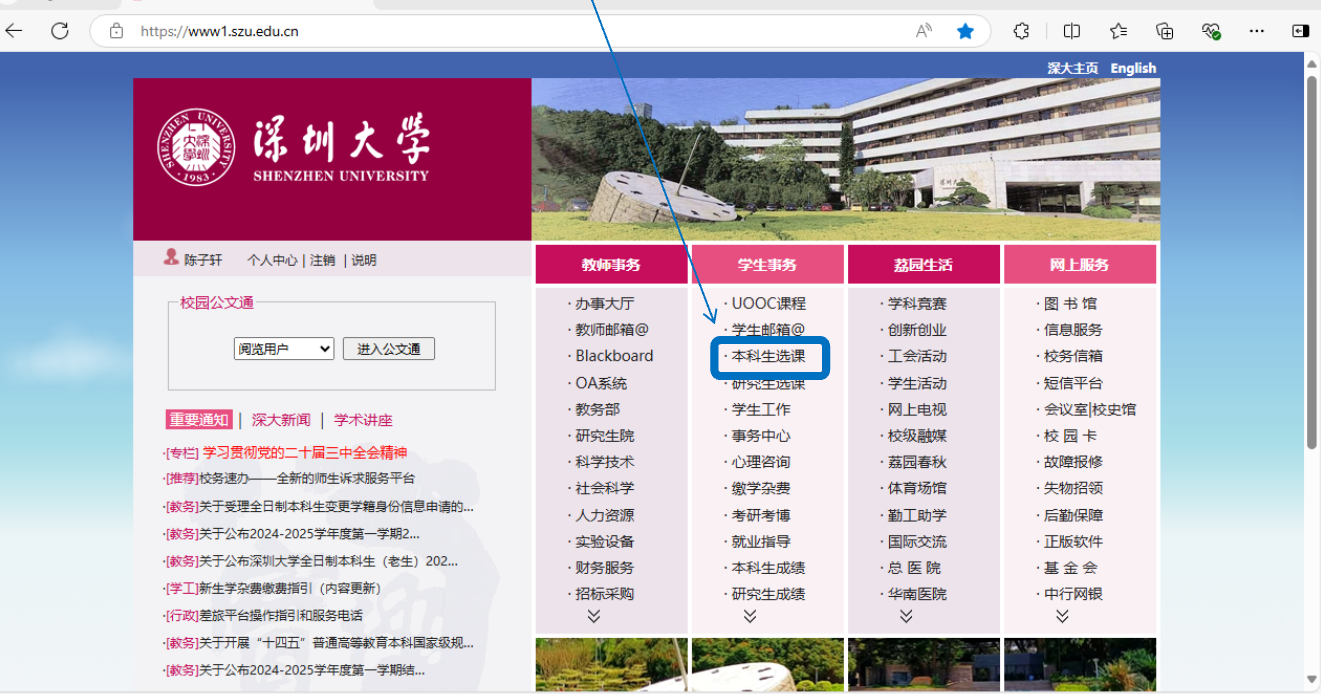Expand more items under 教师事务
The image size is (1321, 694).
tap(593, 617)
